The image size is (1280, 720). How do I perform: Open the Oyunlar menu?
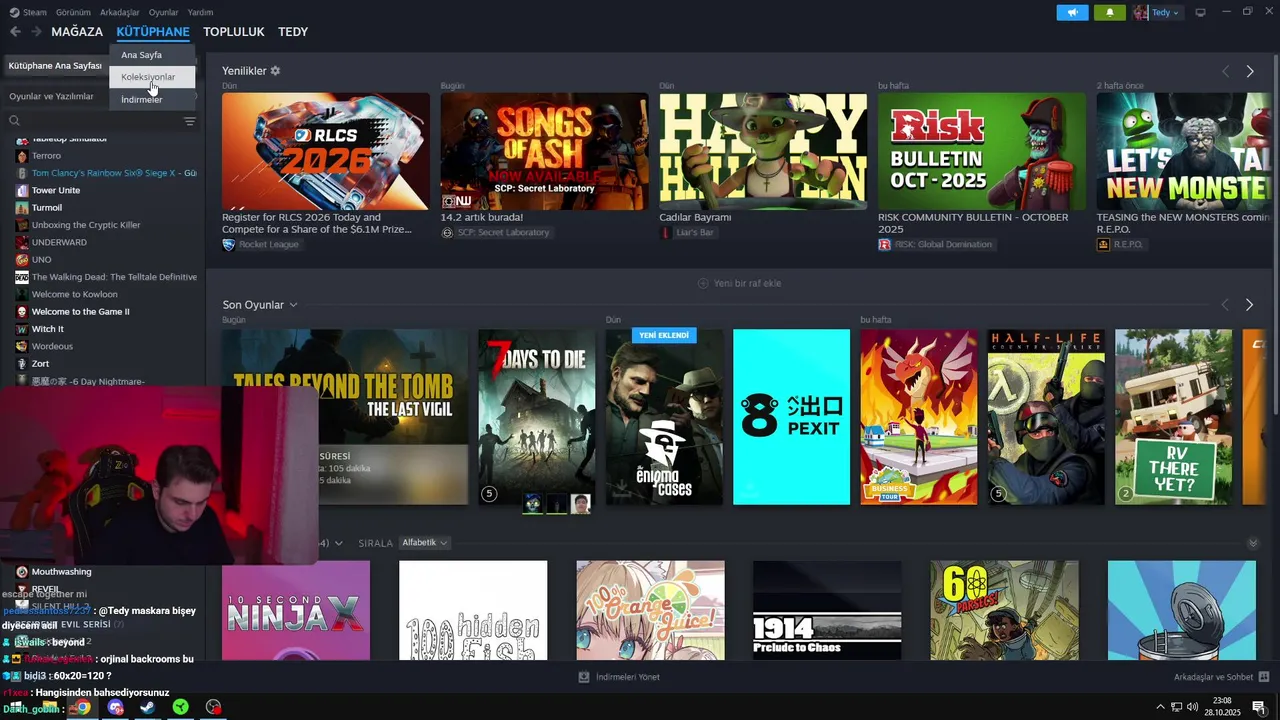point(164,12)
